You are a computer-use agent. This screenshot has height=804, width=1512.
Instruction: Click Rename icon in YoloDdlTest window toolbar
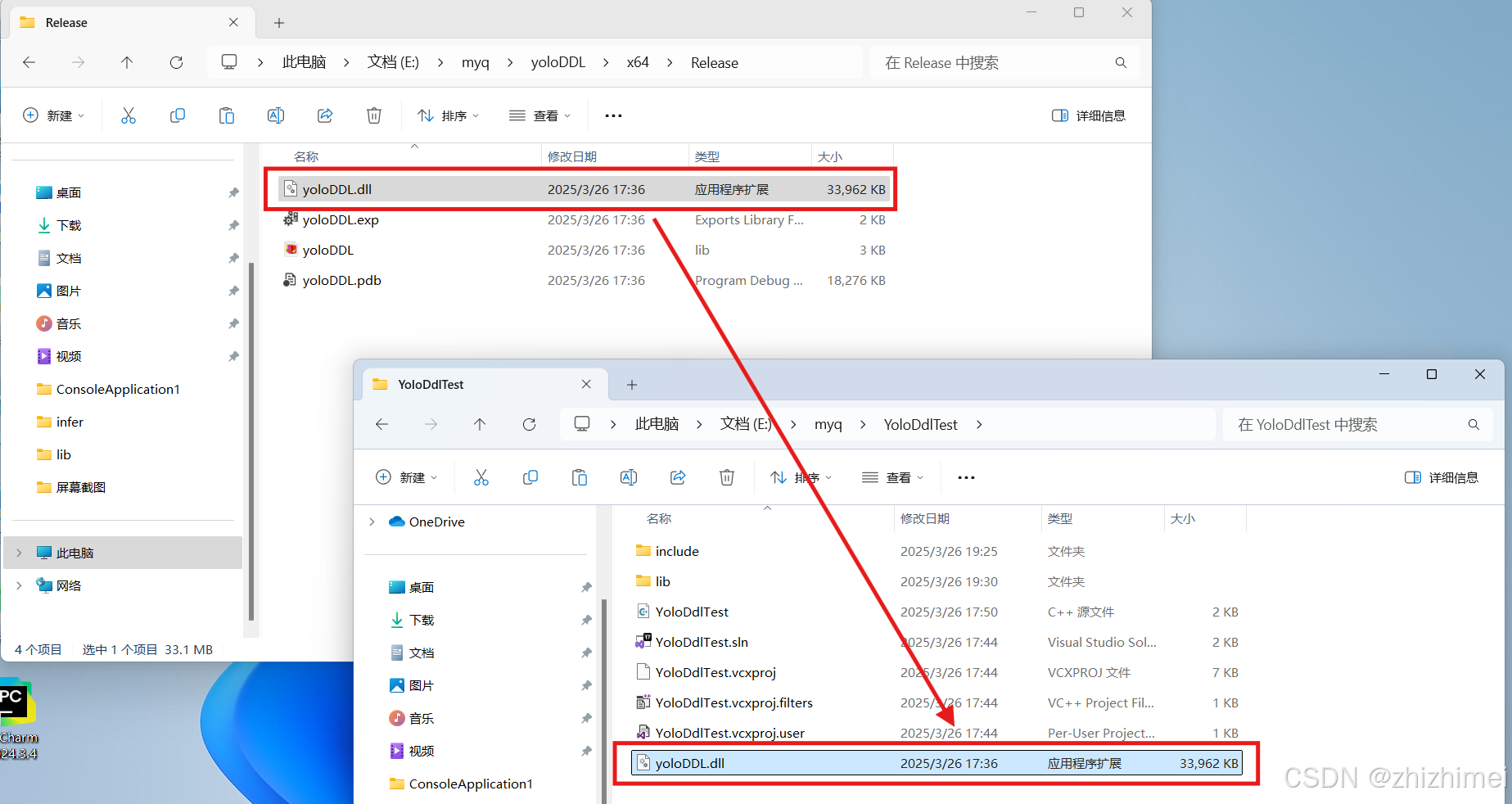pyautogui.click(x=629, y=477)
